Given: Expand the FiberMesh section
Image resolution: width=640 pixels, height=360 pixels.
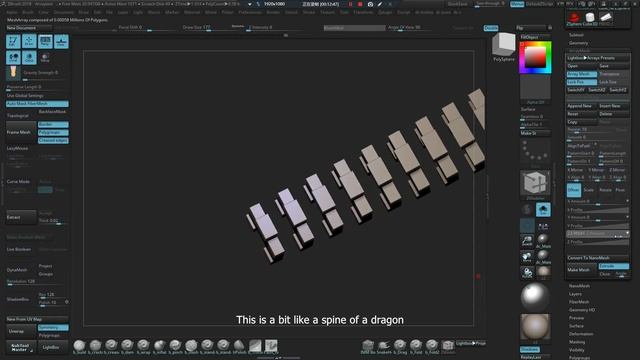Looking at the screenshot, I should 579,302.
